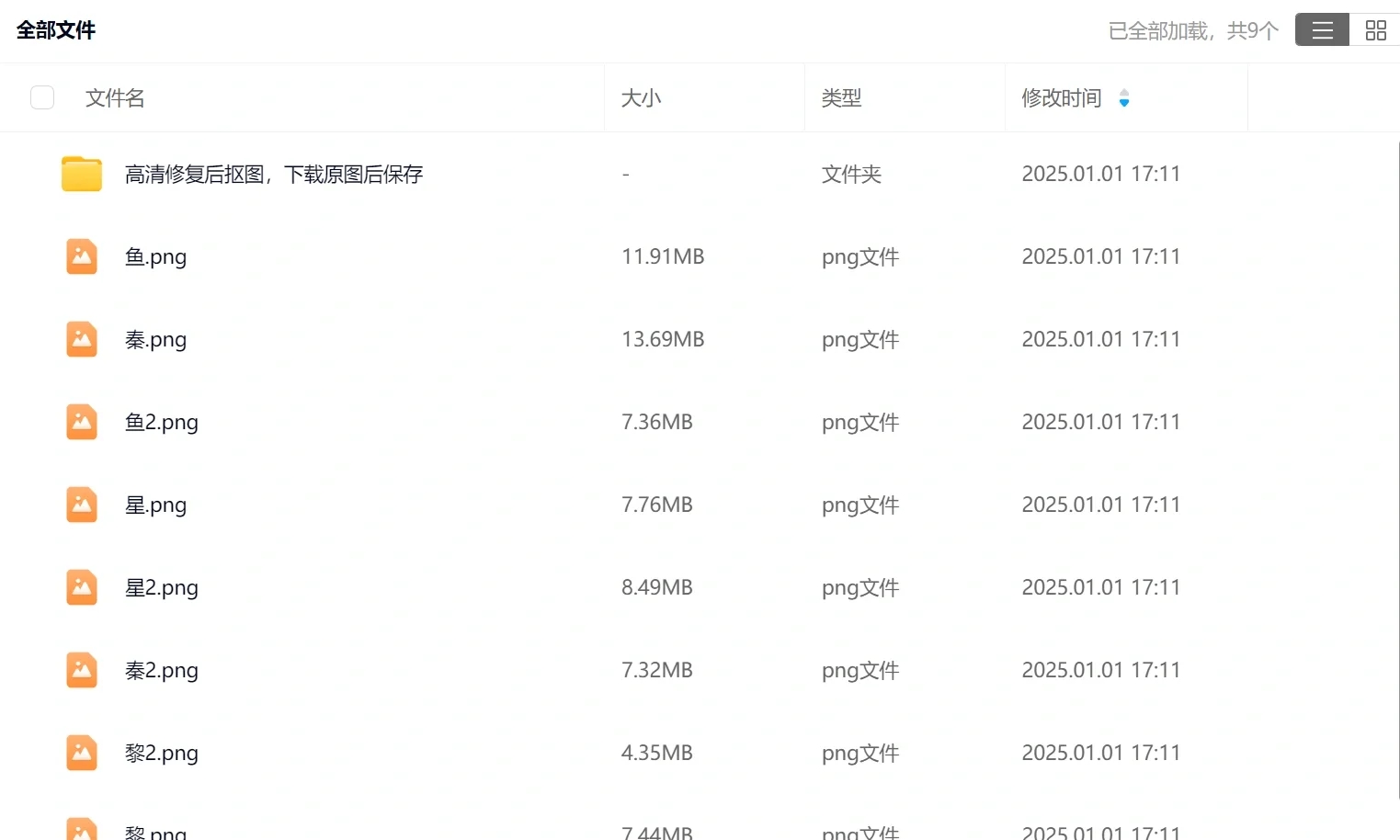Click size value 7.32MB
Viewport: 1400px width, 840px height.
pyautogui.click(x=657, y=670)
